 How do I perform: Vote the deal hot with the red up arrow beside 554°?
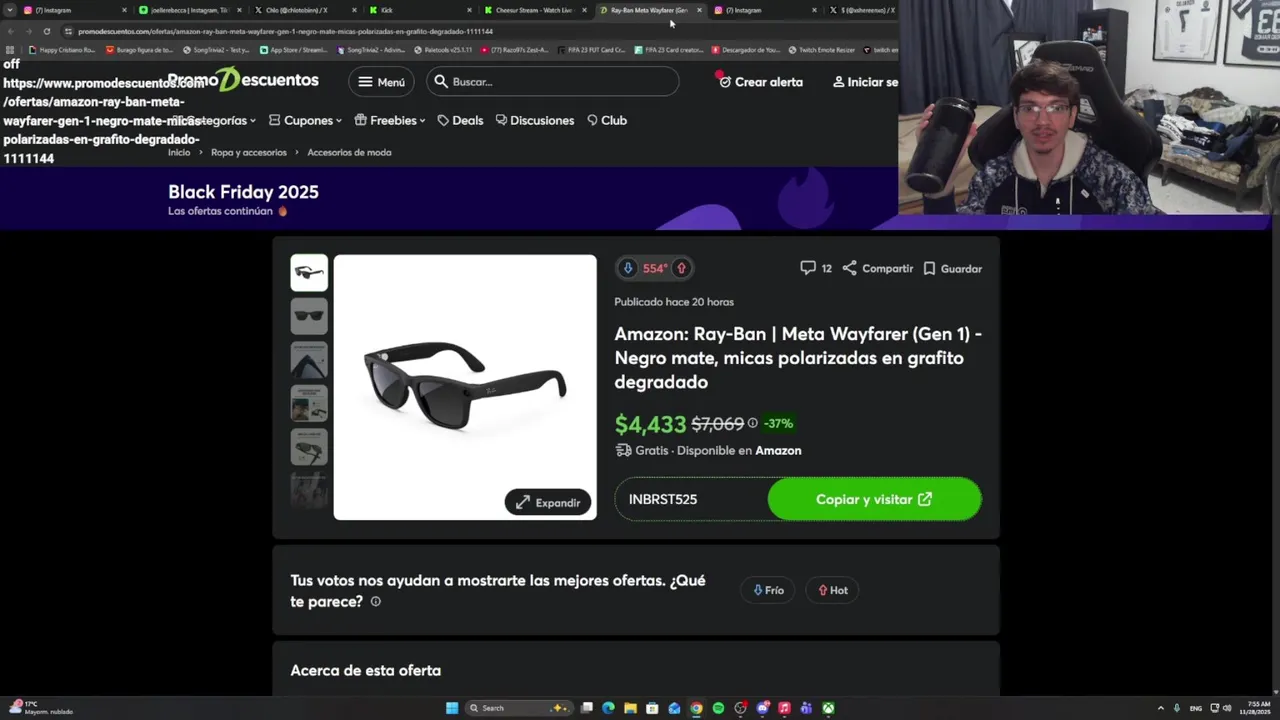pos(682,268)
